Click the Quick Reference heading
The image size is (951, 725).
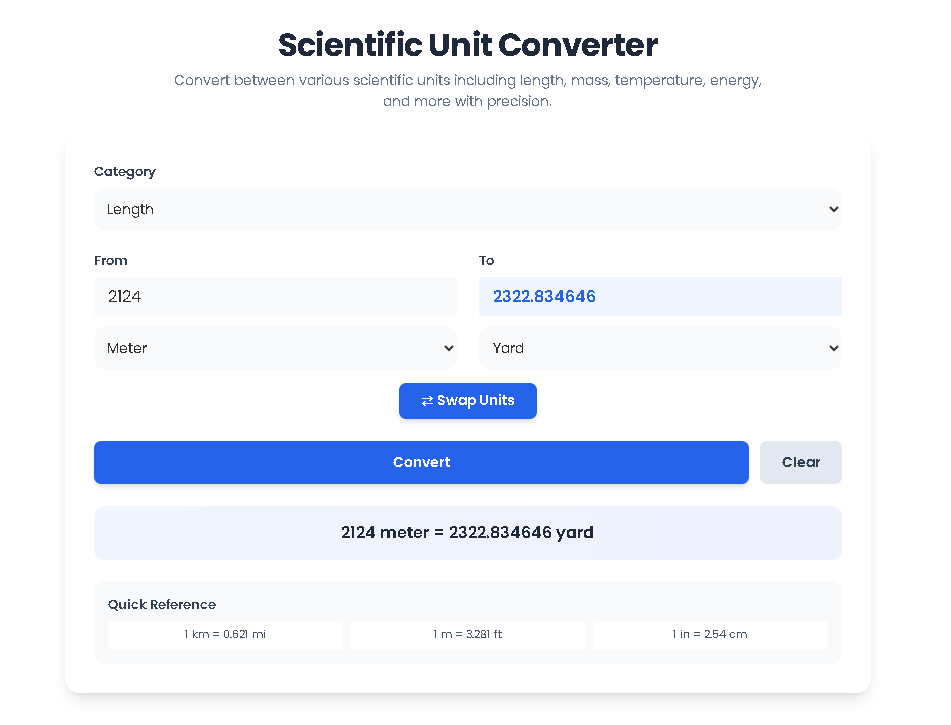point(162,604)
